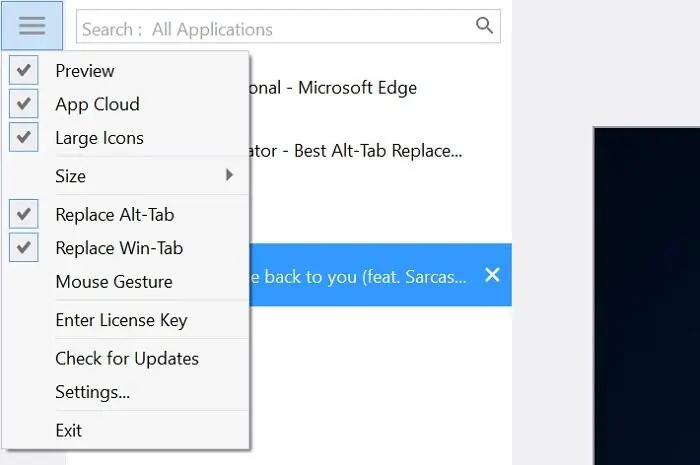700x465 pixels.
Task: Turn off Replace Win-Tab
Action: [x=24, y=247]
